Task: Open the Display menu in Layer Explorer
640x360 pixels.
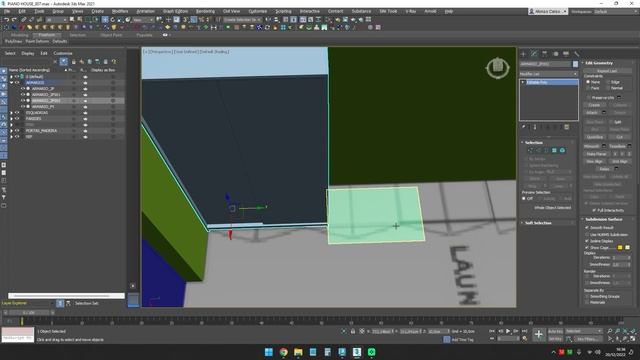Action: pyautogui.click(x=28, y=53)
